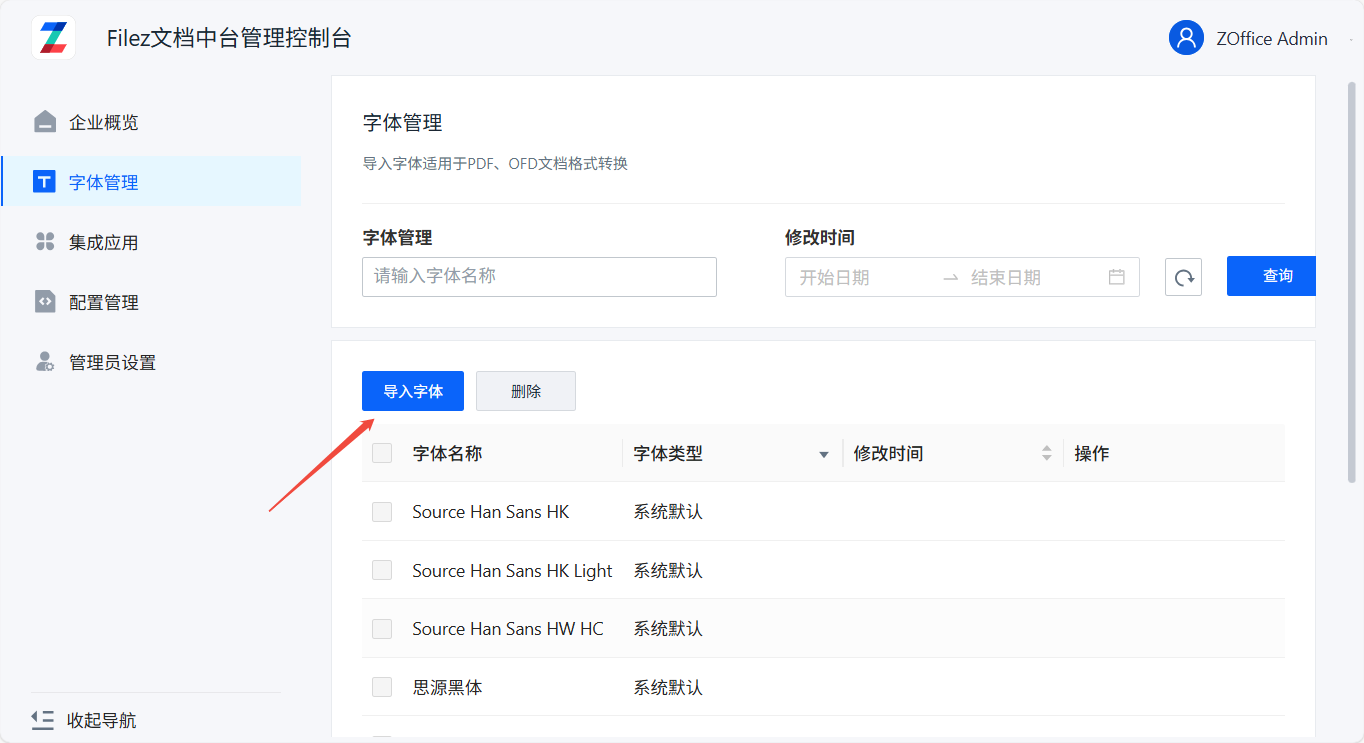
Task: Click the refresh reset icon button
Action: [x=1183, y=277]
